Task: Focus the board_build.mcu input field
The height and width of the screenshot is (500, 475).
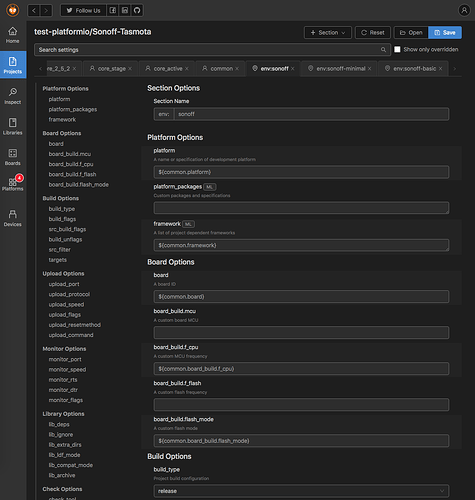Action: tap(301, 332)
